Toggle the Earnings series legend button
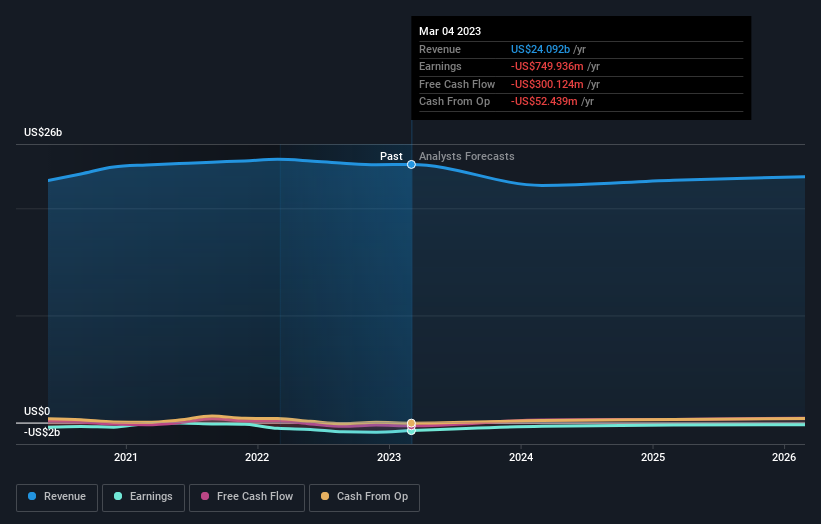 click(x=143, y=497)
